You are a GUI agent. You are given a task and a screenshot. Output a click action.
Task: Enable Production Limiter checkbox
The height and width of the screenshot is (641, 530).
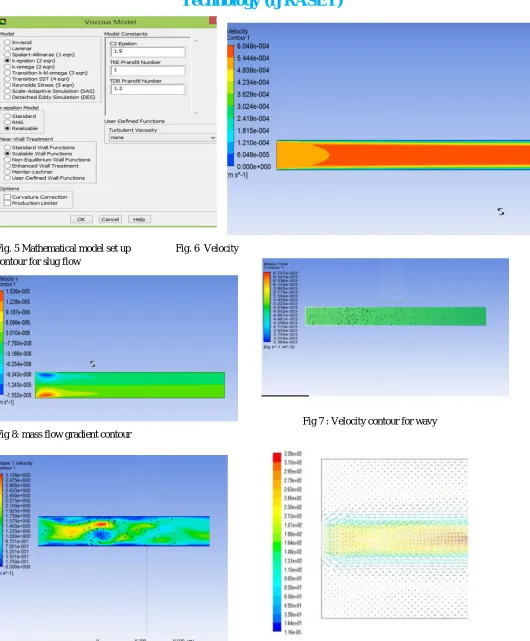tap(7, 203)
